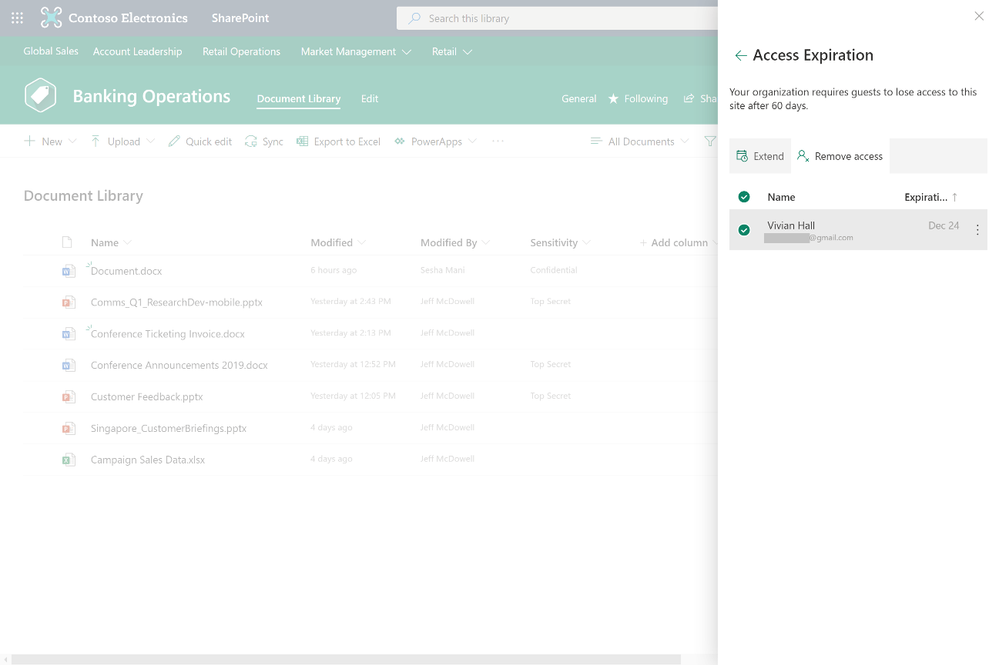This screenshot has height=665, width=999.
Task: Click Export to Excel toolbar button
Action: pyautogui.click(x=338, y=141)
